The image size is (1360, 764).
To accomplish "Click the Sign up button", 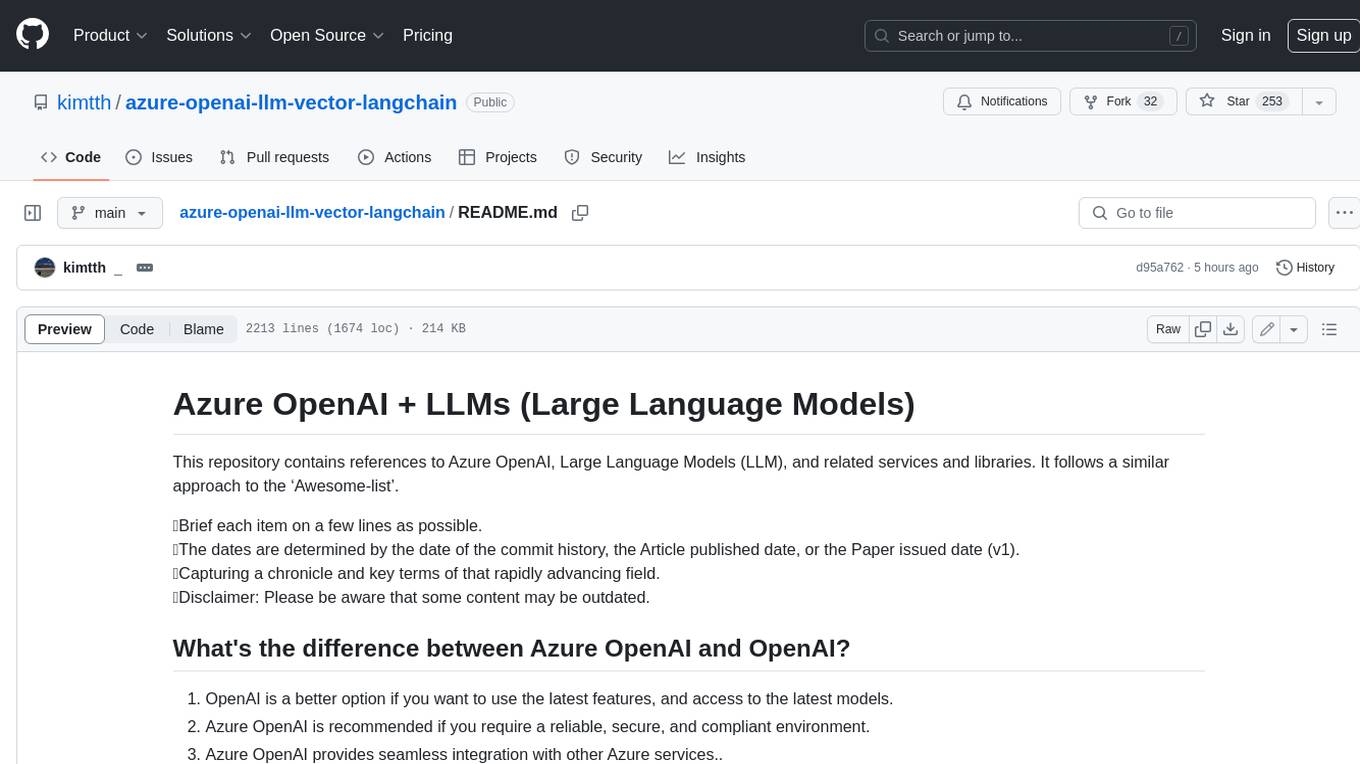I will click(x=1323, y=35).
